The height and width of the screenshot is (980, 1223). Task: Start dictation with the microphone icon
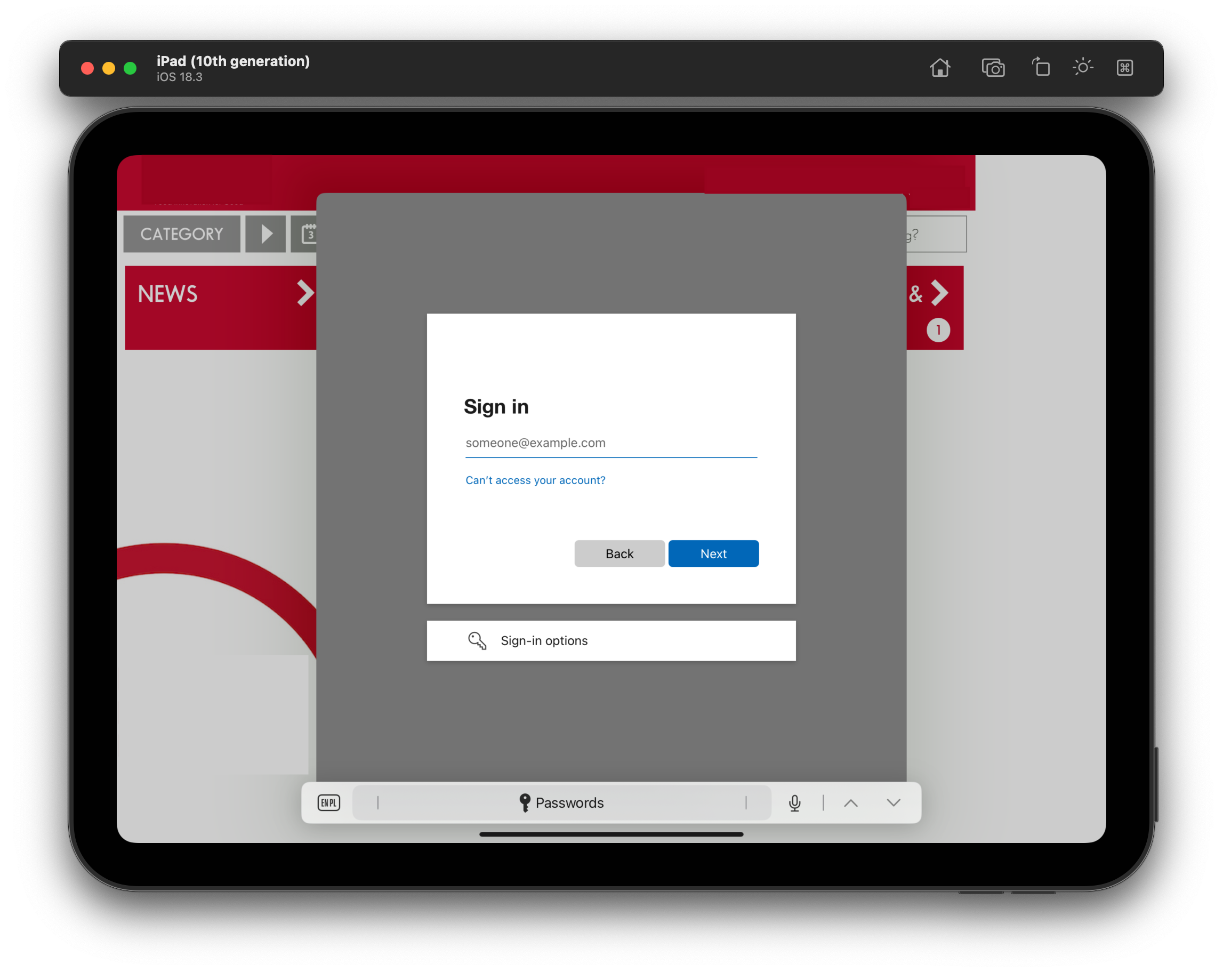795,803
